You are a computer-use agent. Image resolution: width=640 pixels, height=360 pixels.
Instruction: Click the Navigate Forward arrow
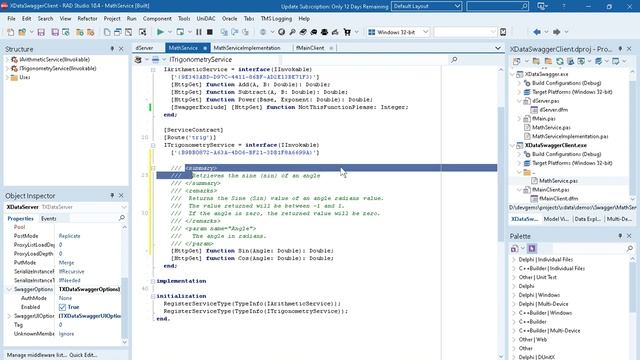tap(556, 32)
